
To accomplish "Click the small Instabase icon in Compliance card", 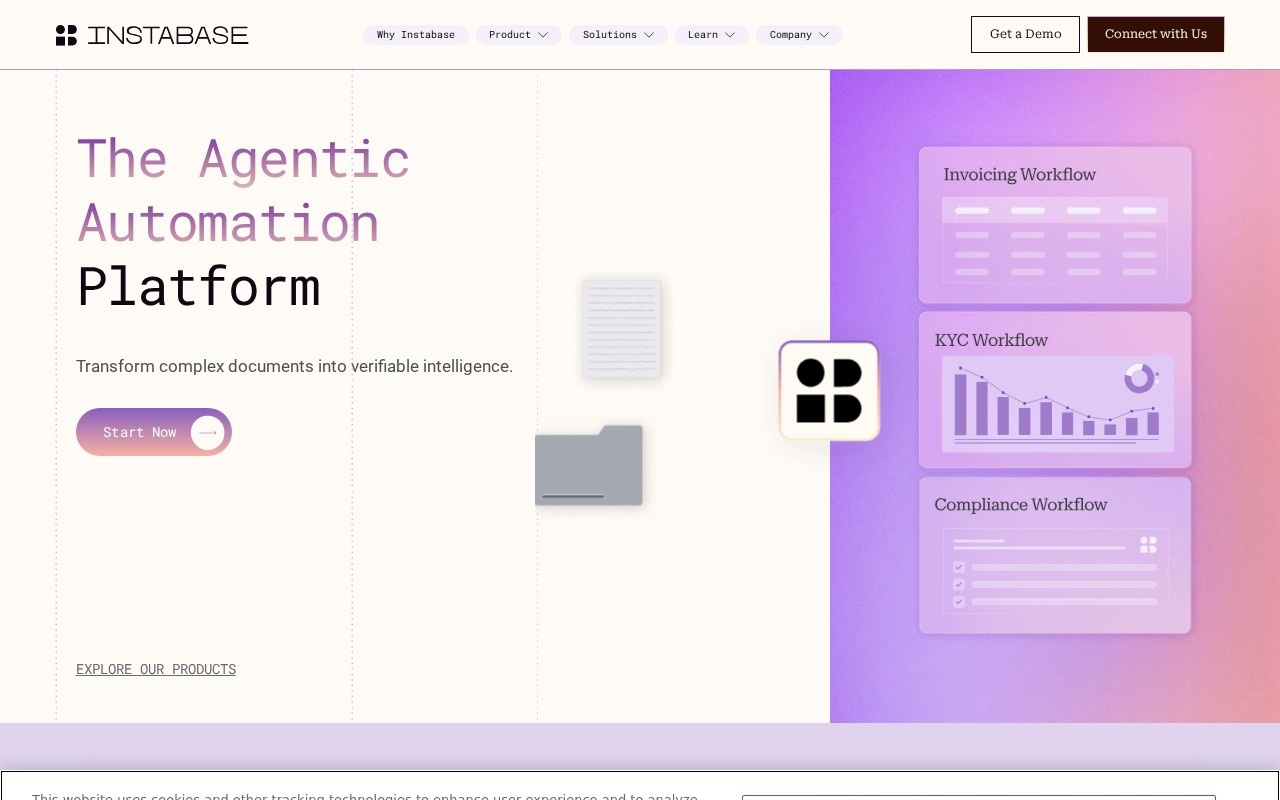I will pyautogui.click(x=1148, y=544).
